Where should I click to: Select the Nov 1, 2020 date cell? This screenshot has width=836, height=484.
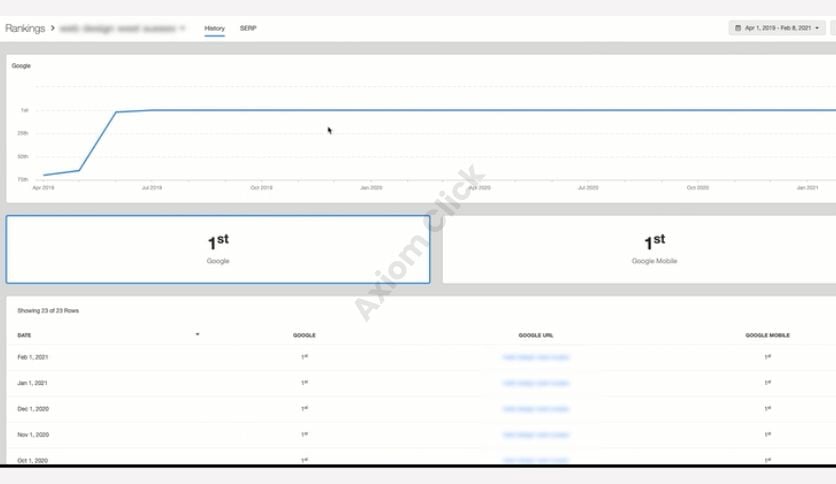33,434
